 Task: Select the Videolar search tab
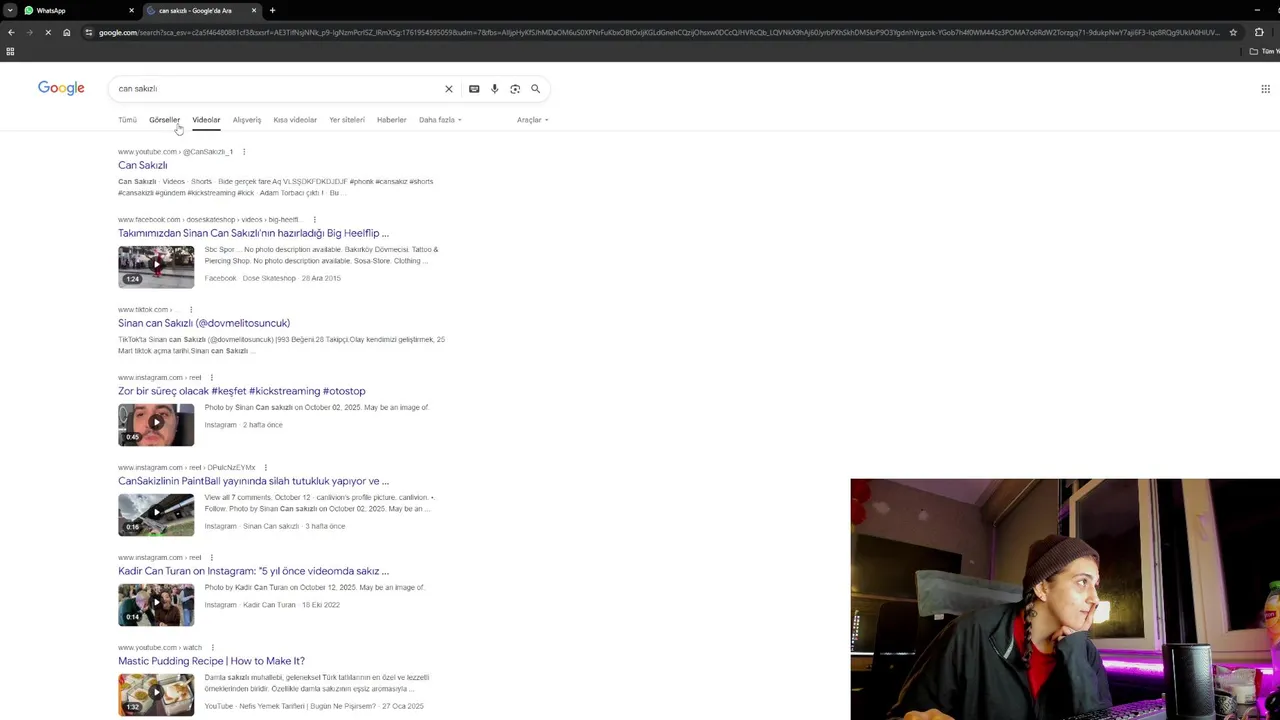(x=206, y=120)
